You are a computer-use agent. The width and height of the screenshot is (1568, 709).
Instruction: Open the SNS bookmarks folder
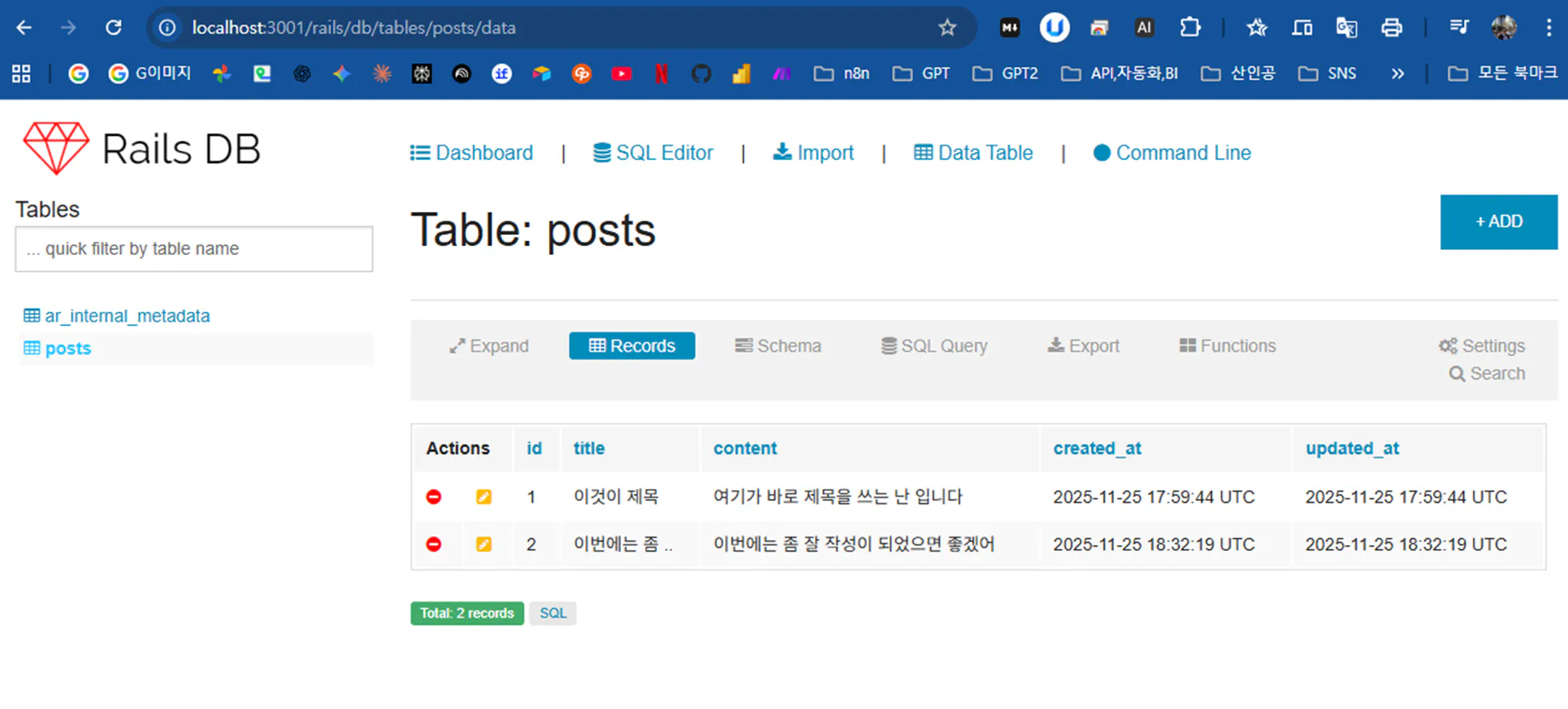(x=1327, y=74)
